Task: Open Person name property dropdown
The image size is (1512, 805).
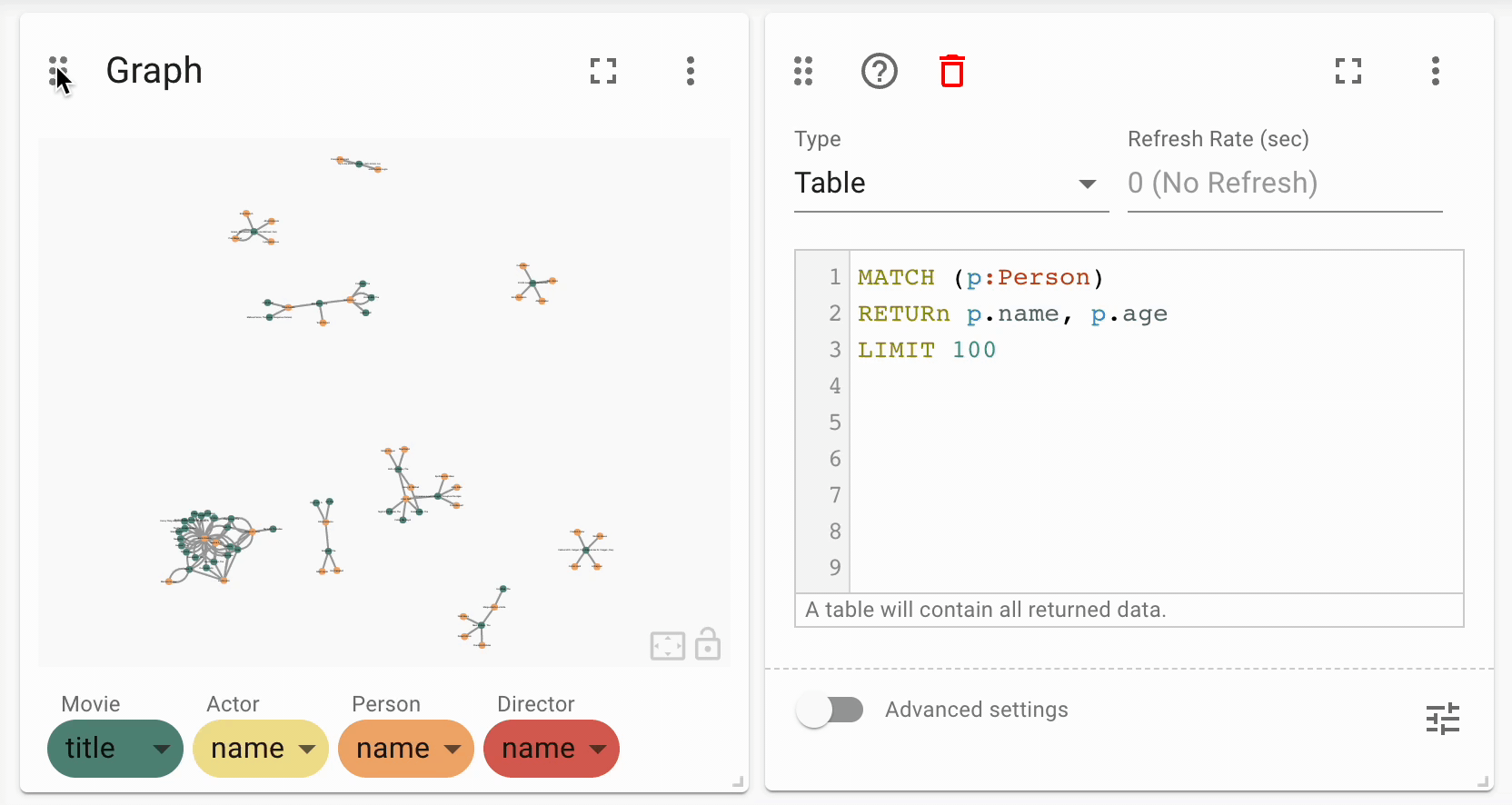Action: click(x=406, y=749)
